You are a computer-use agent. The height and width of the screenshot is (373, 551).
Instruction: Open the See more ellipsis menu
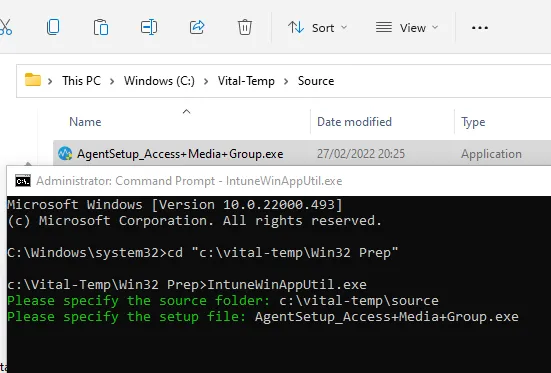coord(480,27)
